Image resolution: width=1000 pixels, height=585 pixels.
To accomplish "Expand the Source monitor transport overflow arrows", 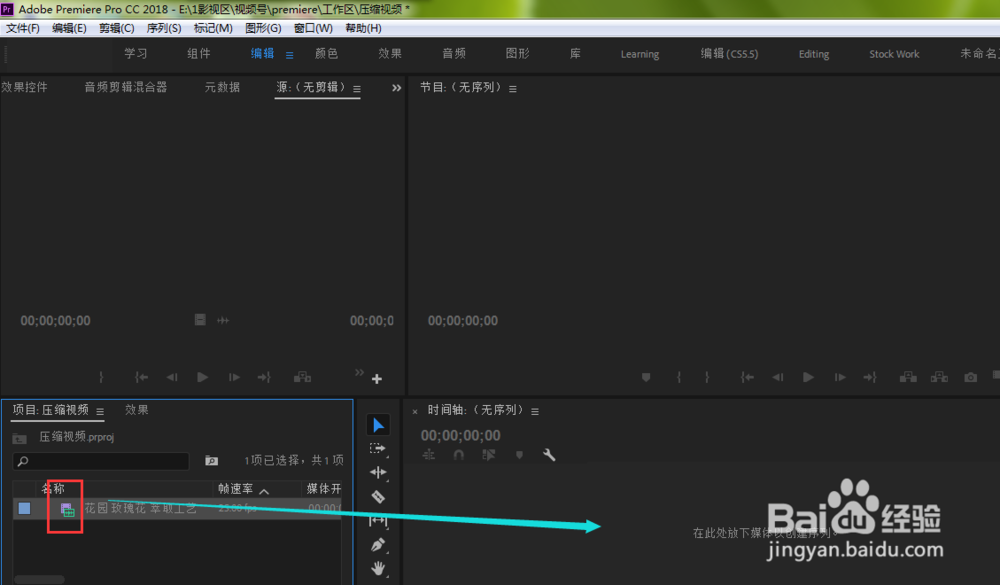I will 359,372.
